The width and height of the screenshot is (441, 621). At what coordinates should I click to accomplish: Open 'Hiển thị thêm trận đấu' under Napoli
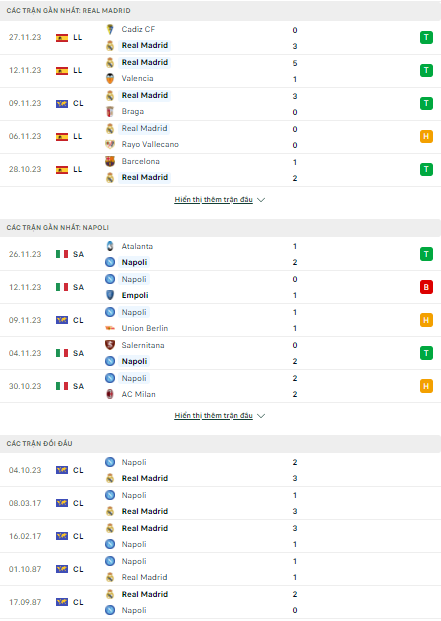213,415
